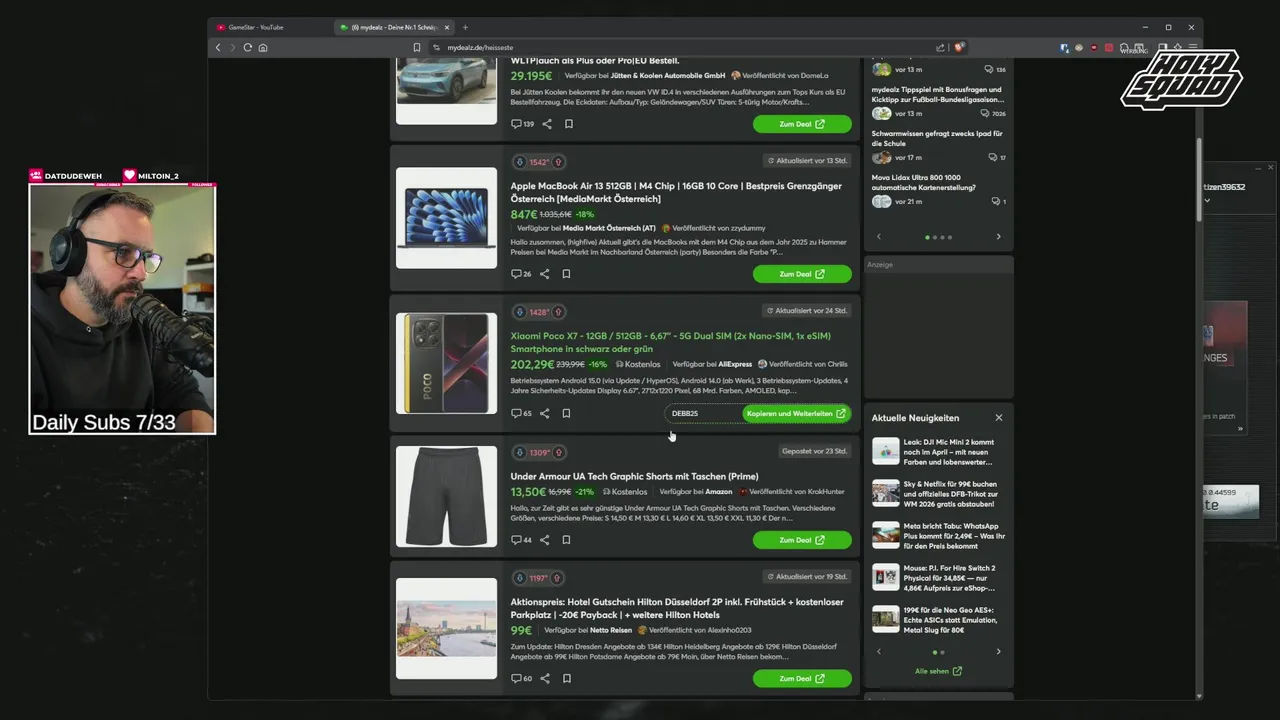Viewport: 1280px width, 720px height.
Task: Share the Xiaomi Poco X7 deal
Action: [545, 413]
